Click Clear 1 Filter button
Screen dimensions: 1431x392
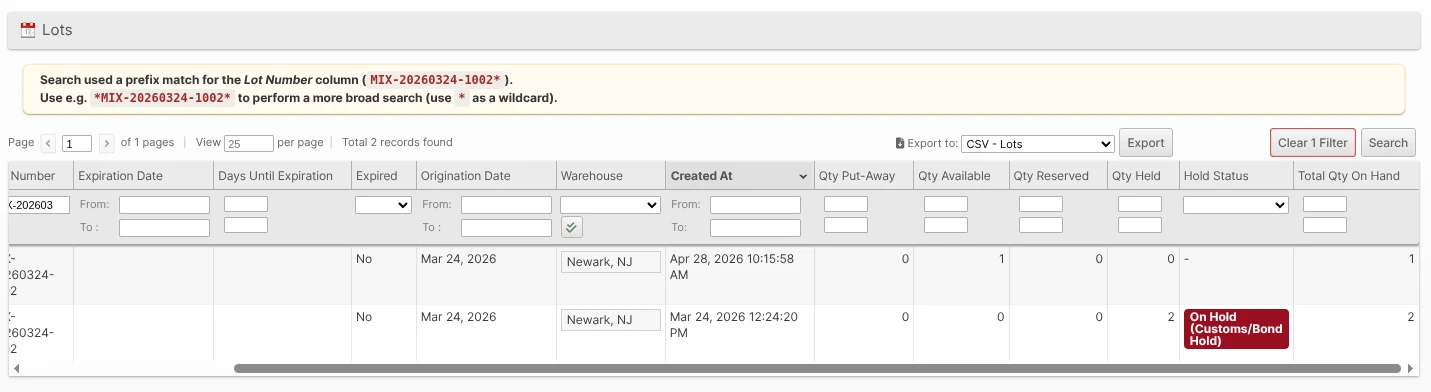click(1313, 143)
